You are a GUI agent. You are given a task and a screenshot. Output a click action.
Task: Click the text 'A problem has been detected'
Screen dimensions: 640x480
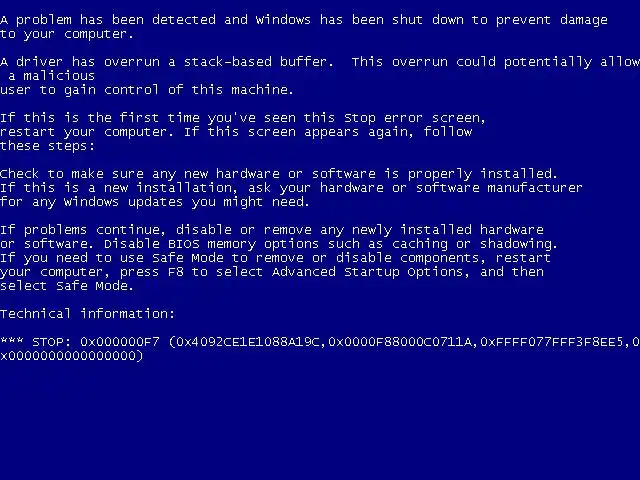pos(108,20)
